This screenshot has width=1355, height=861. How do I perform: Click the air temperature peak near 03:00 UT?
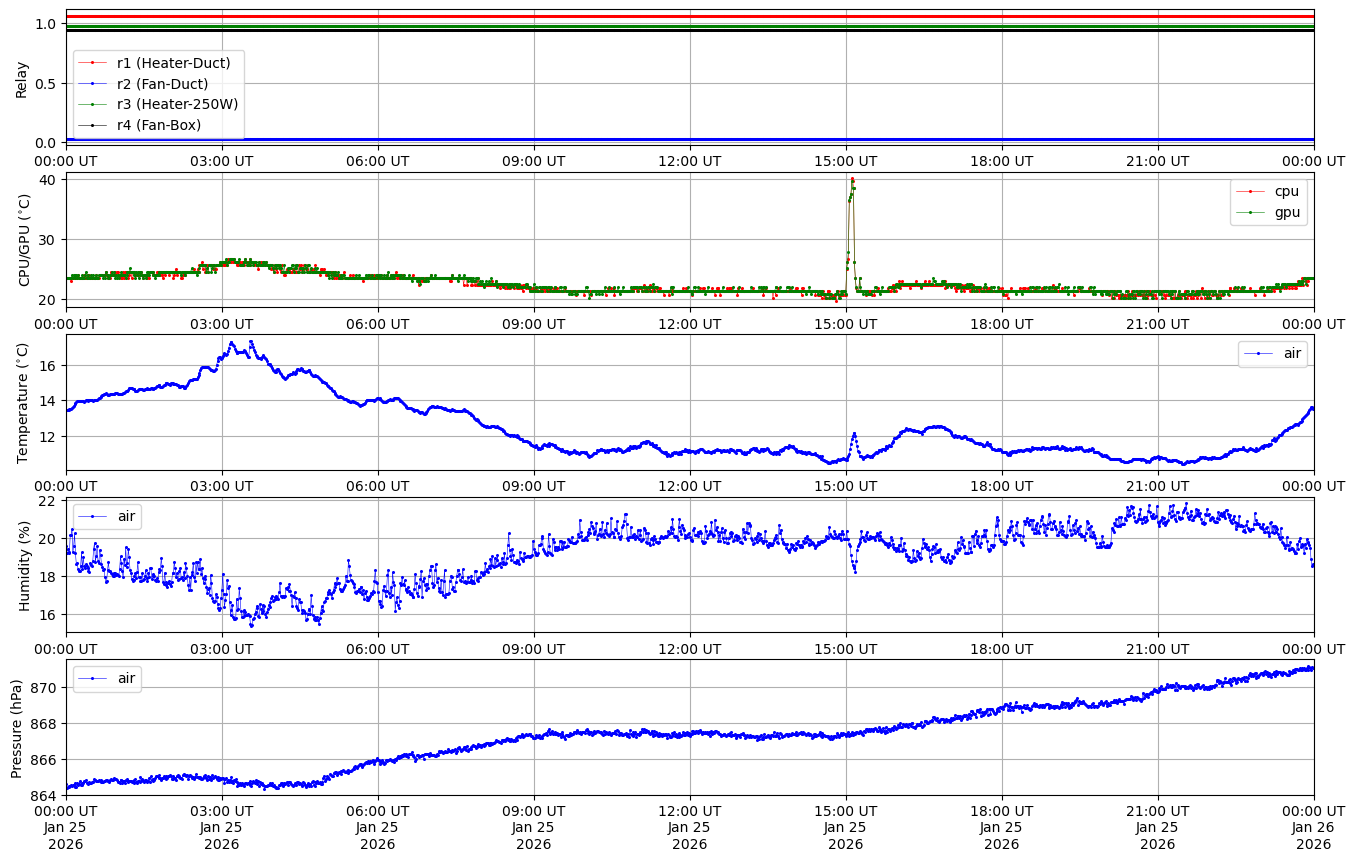[x=233, y=343]
